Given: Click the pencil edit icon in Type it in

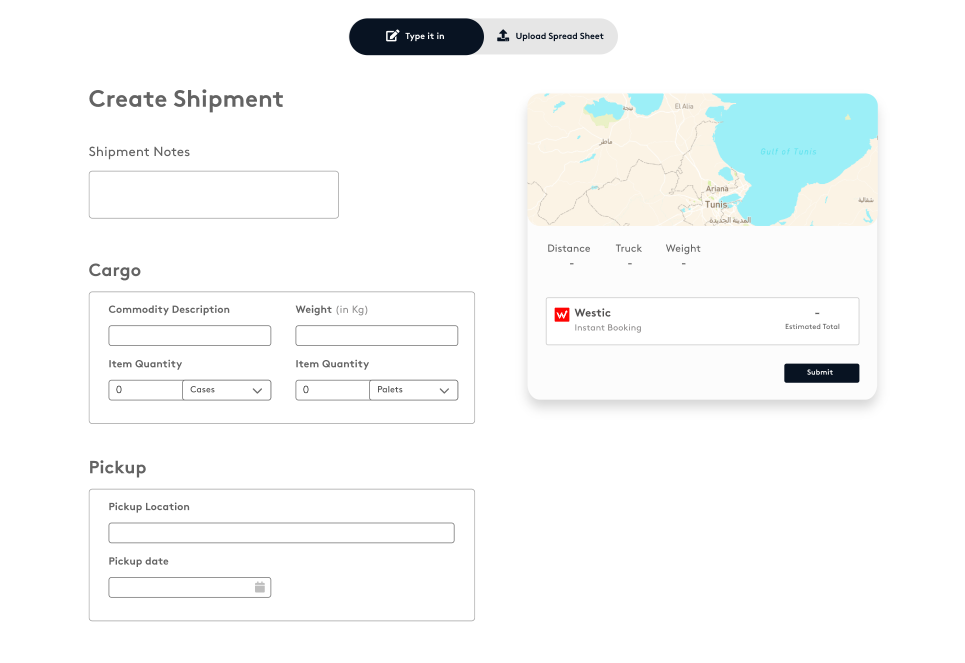Looking at the screenshot, I should tap(393, 36).
